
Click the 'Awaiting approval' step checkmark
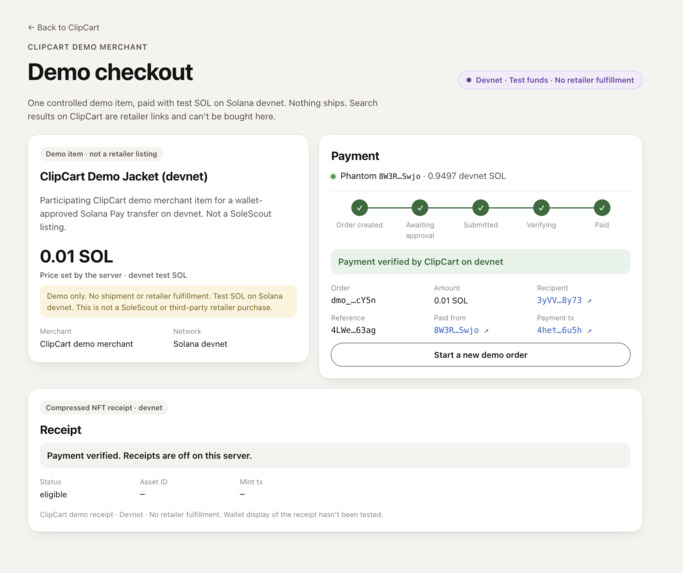click(x=420, y=208)
